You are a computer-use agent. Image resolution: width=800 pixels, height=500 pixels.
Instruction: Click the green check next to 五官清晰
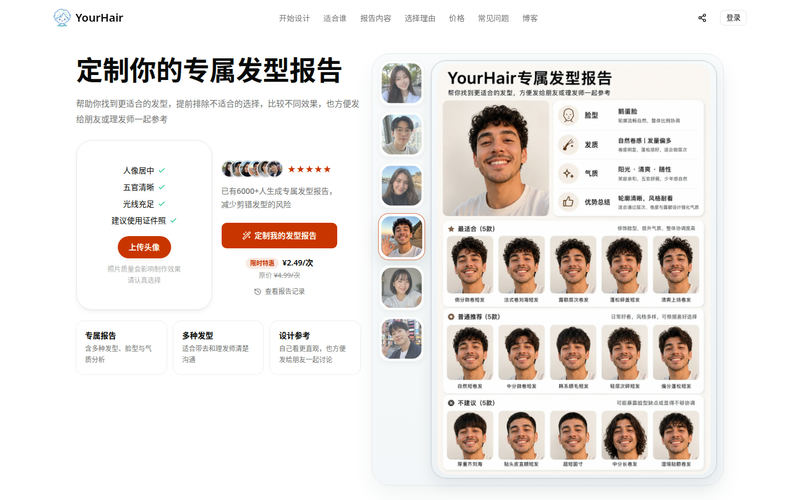[162, 187]
